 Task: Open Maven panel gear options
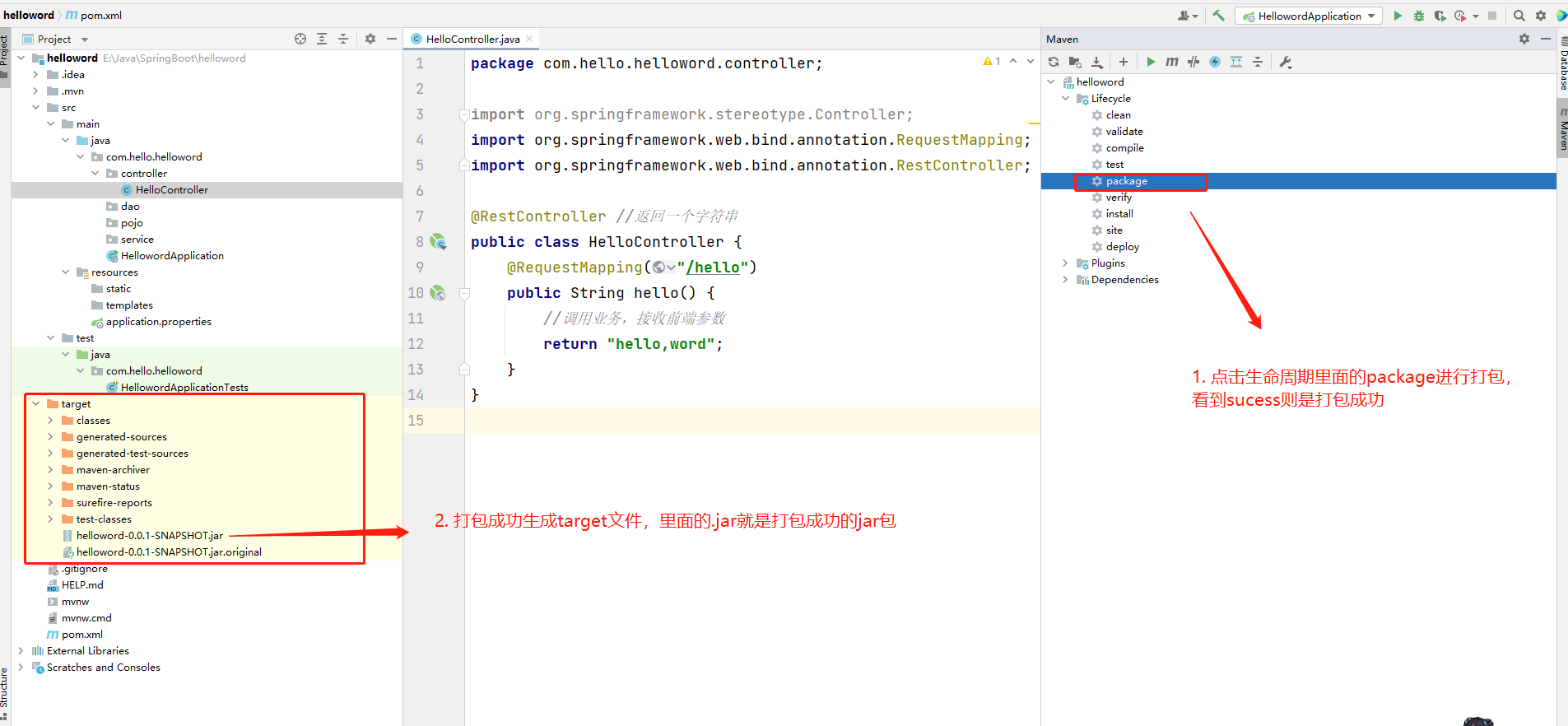1524,39
